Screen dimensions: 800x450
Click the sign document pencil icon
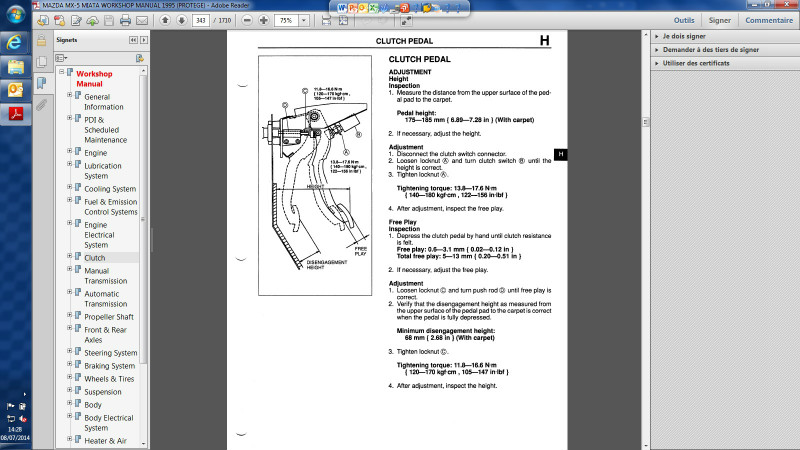coord(76,20)
